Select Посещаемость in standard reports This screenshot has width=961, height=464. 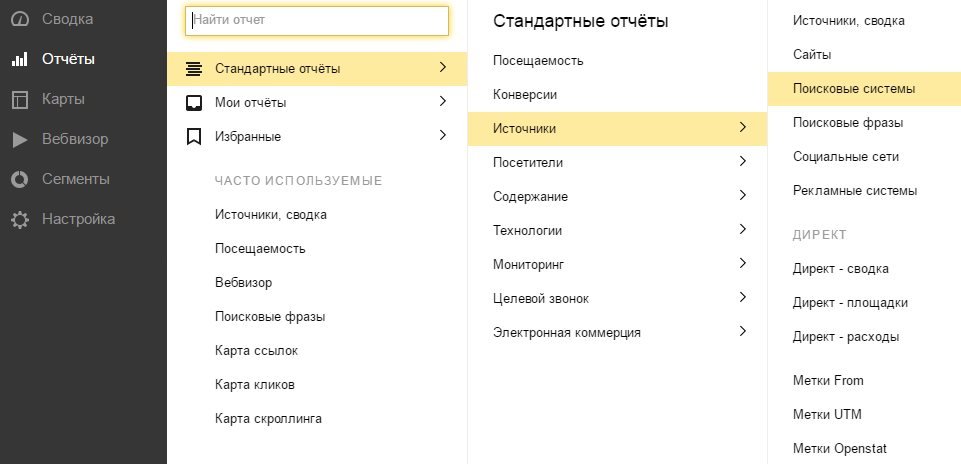point(538,61)
